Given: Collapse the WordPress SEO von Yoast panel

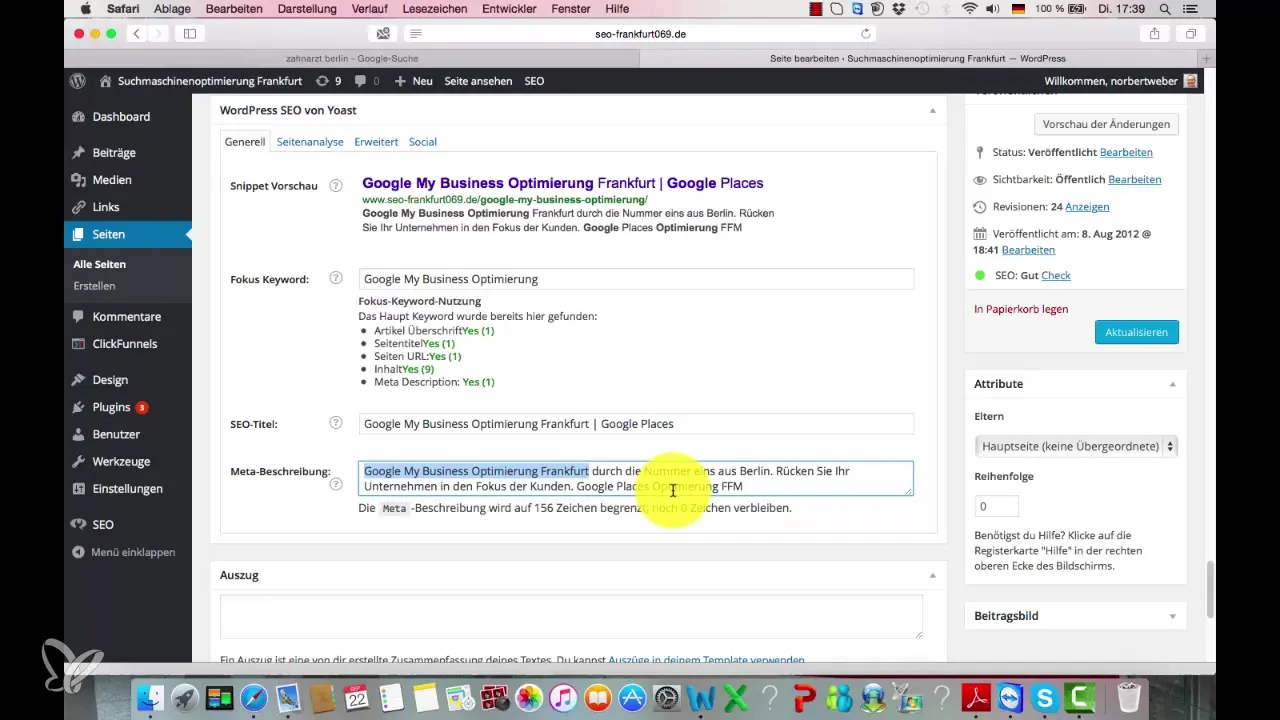Looking at the screenshot, I should point(932,110).
